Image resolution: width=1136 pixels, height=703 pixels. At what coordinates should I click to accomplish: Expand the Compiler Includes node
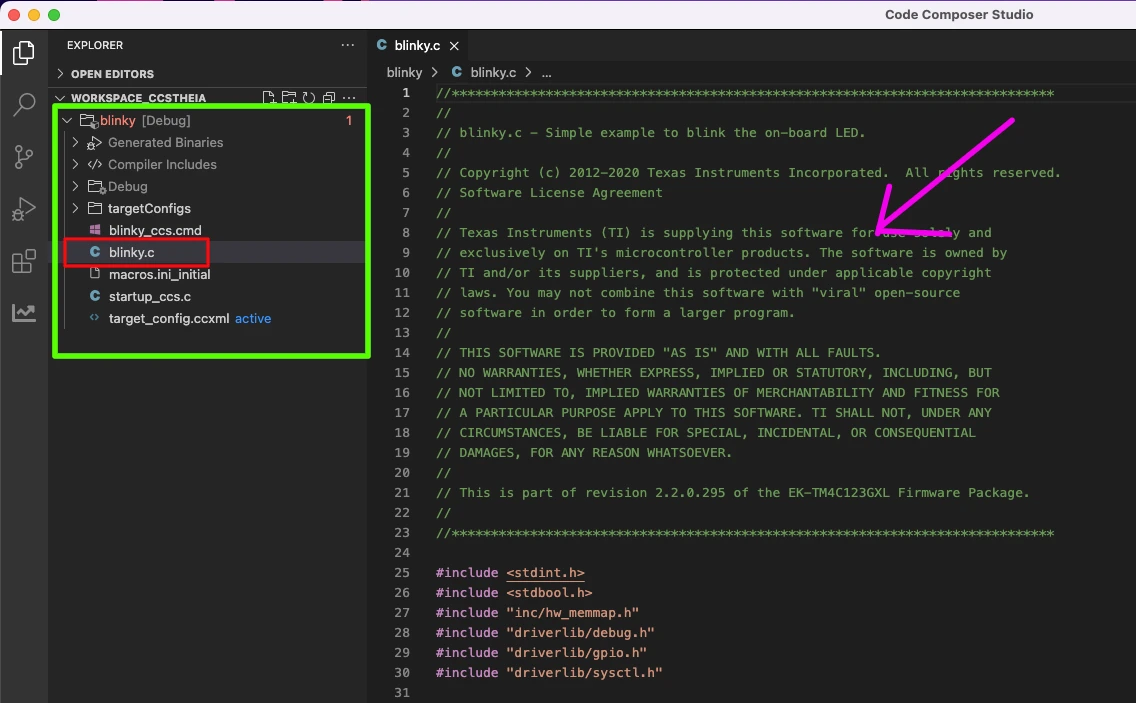coord(162,165)
